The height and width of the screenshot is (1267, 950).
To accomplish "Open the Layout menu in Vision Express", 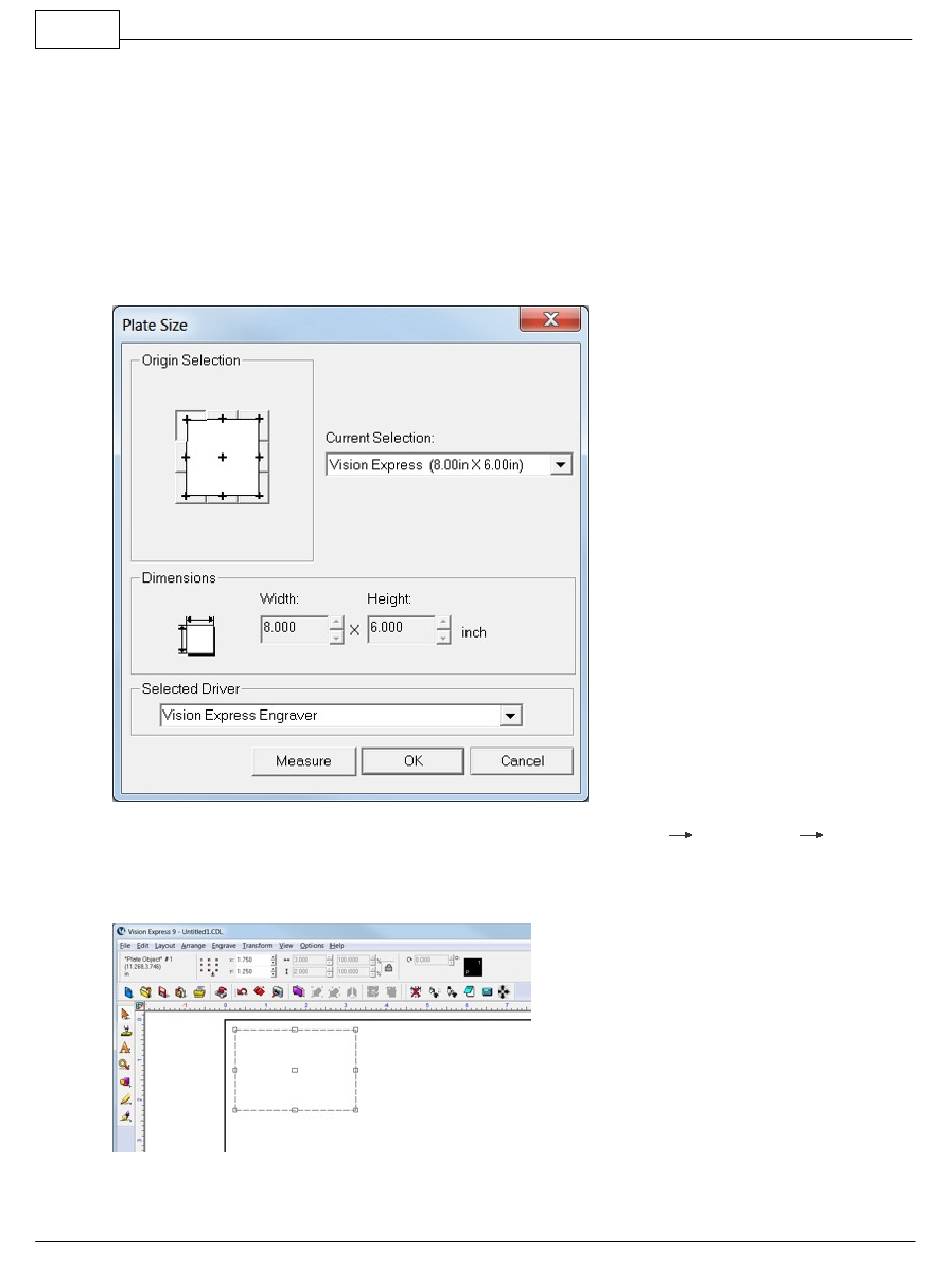I will (165, 945).
